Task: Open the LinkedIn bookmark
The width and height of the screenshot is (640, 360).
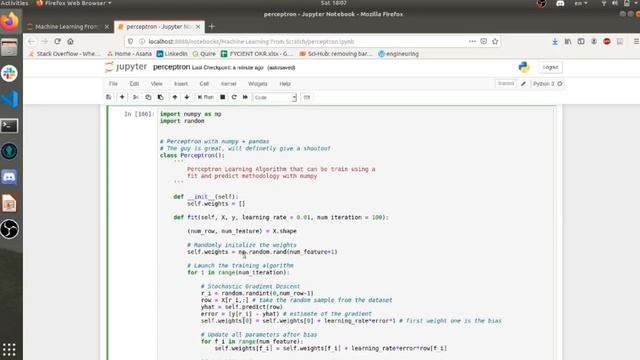Action: click(x=172, y=54)
